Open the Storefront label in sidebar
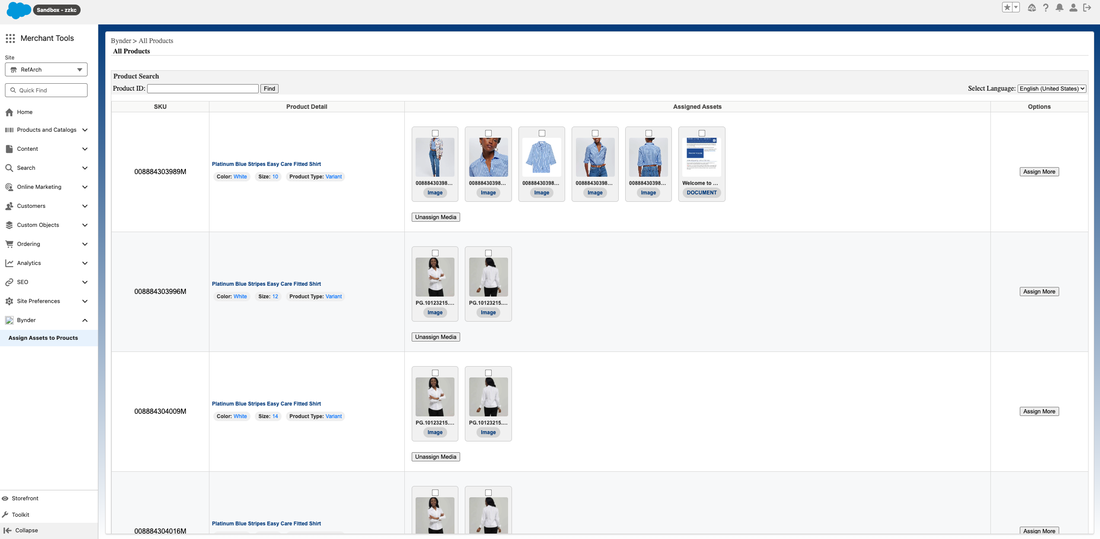The width and height of the screenshot is (1100, 539). tap(25, 498)
